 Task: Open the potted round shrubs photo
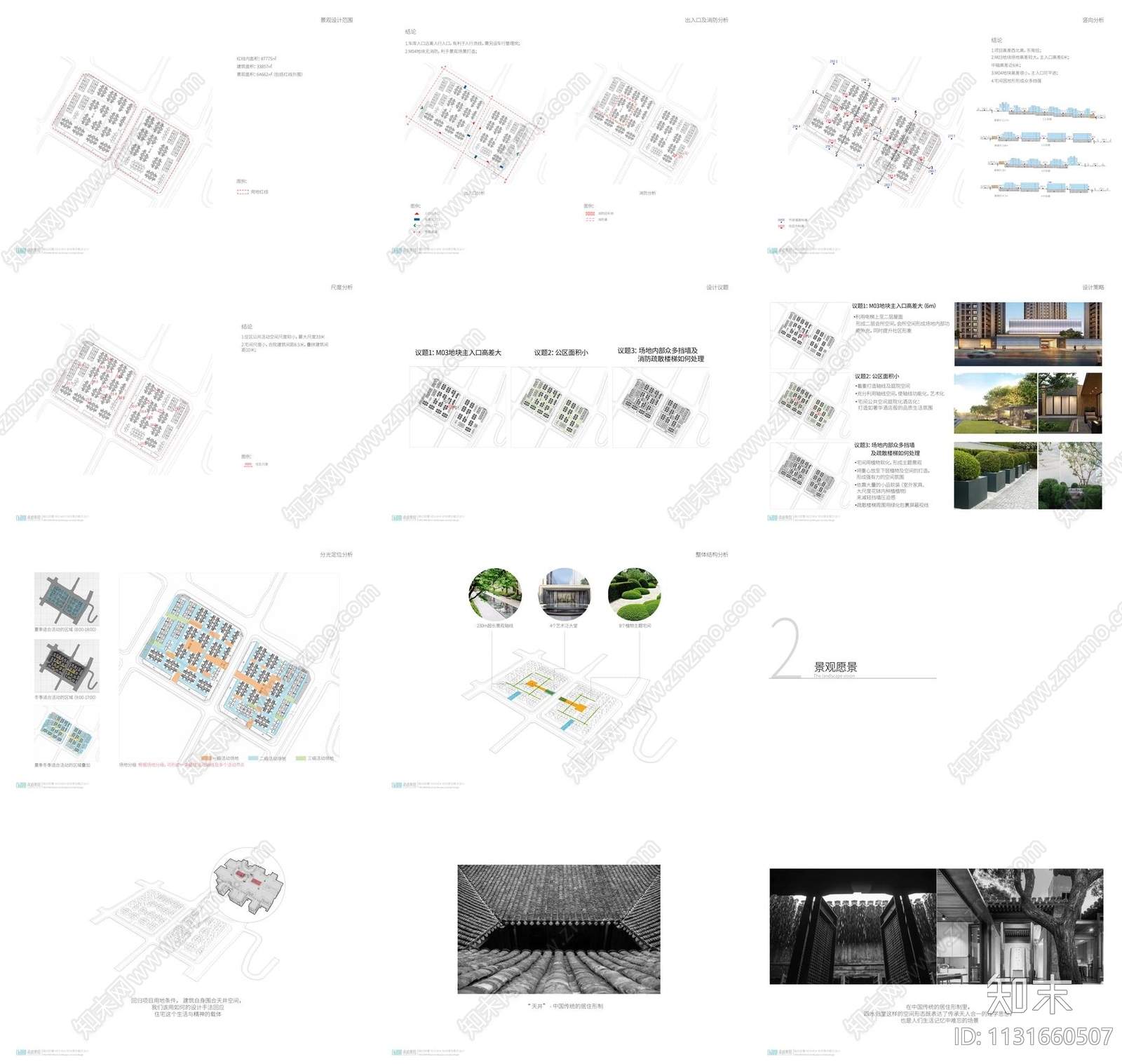994,476
